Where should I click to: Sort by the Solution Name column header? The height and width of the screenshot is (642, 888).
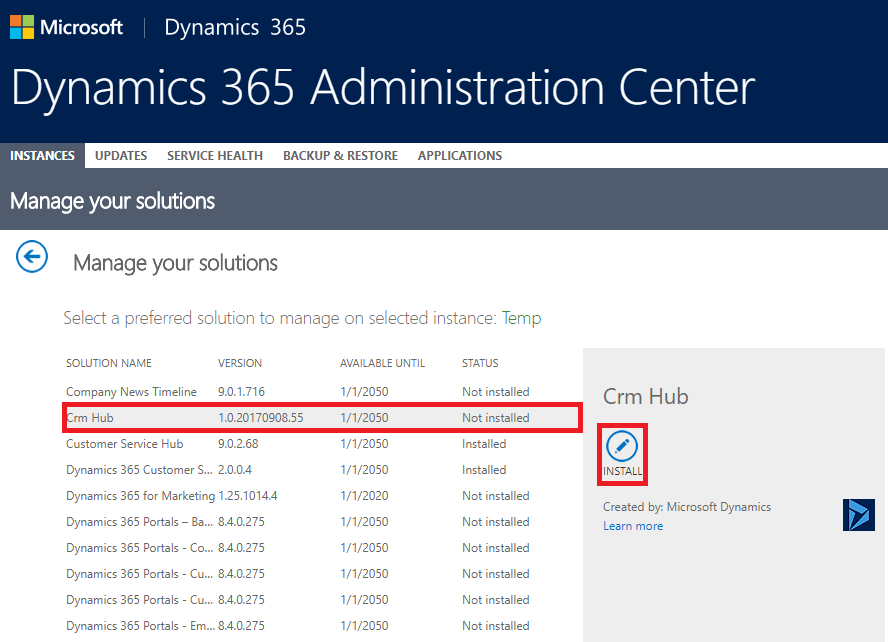point(109,363)
